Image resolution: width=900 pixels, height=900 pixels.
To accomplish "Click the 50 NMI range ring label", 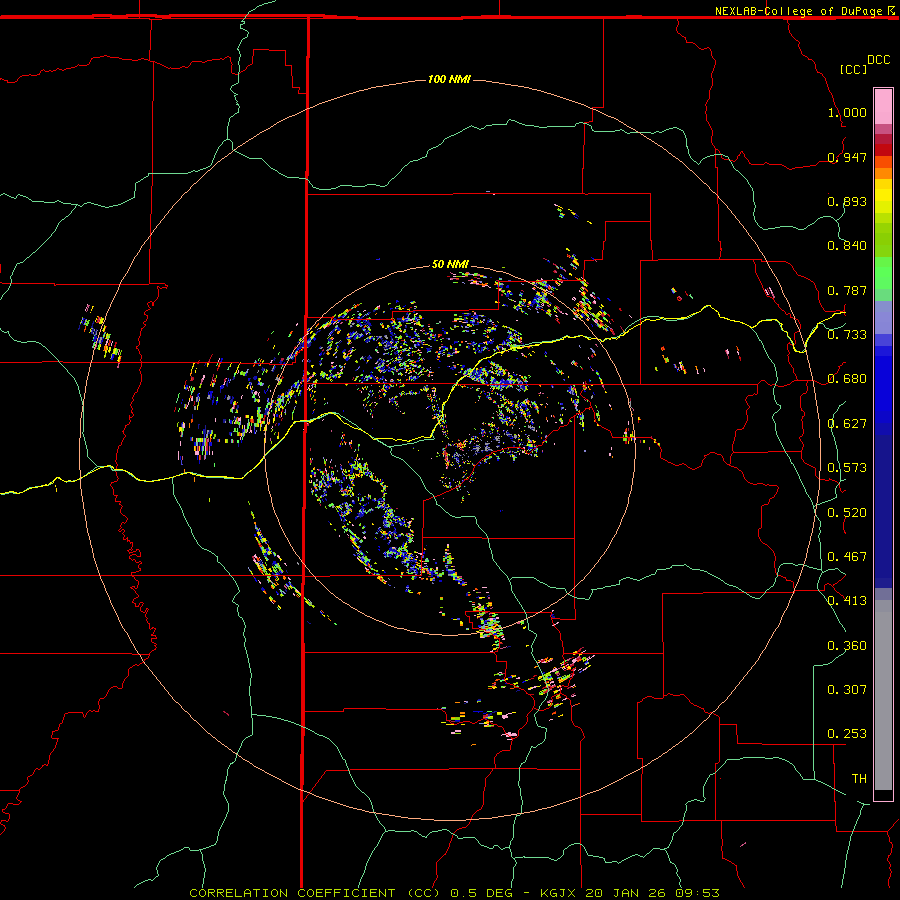I will pyautogui.click(x=450, y=264).
